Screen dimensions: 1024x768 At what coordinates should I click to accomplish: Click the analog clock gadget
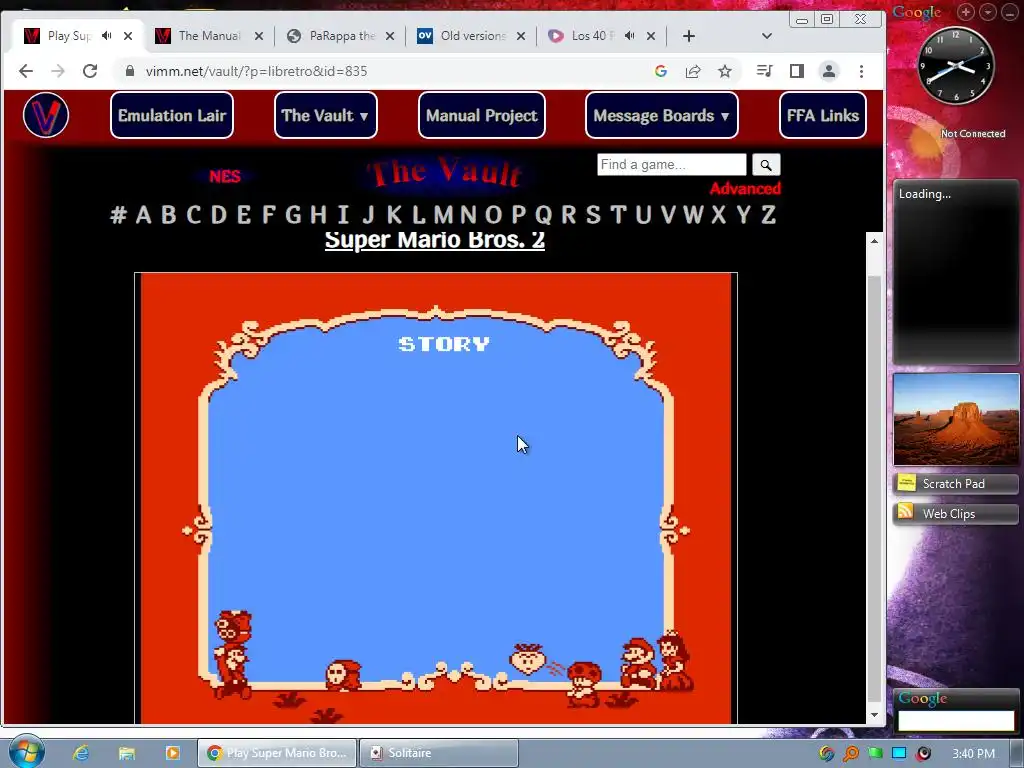pos(956,65)
